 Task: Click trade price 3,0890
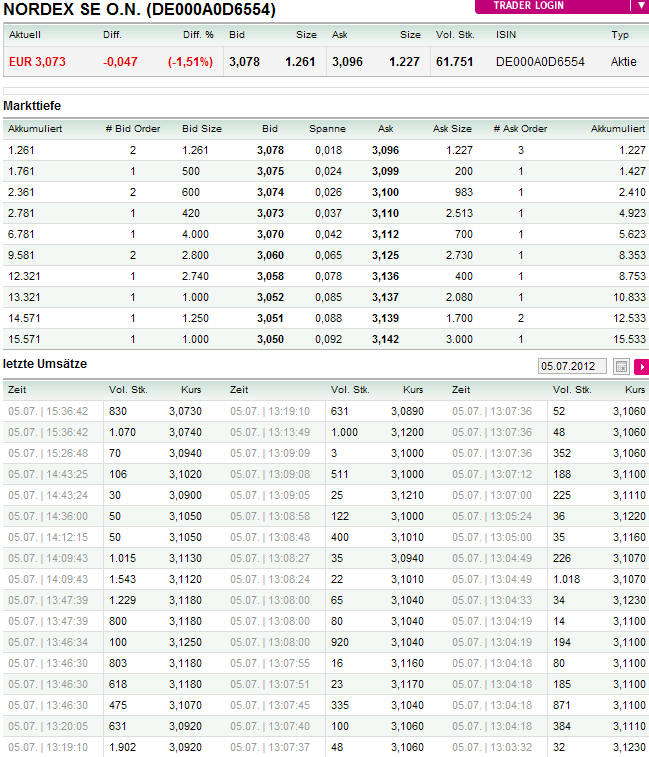(408, 411)
